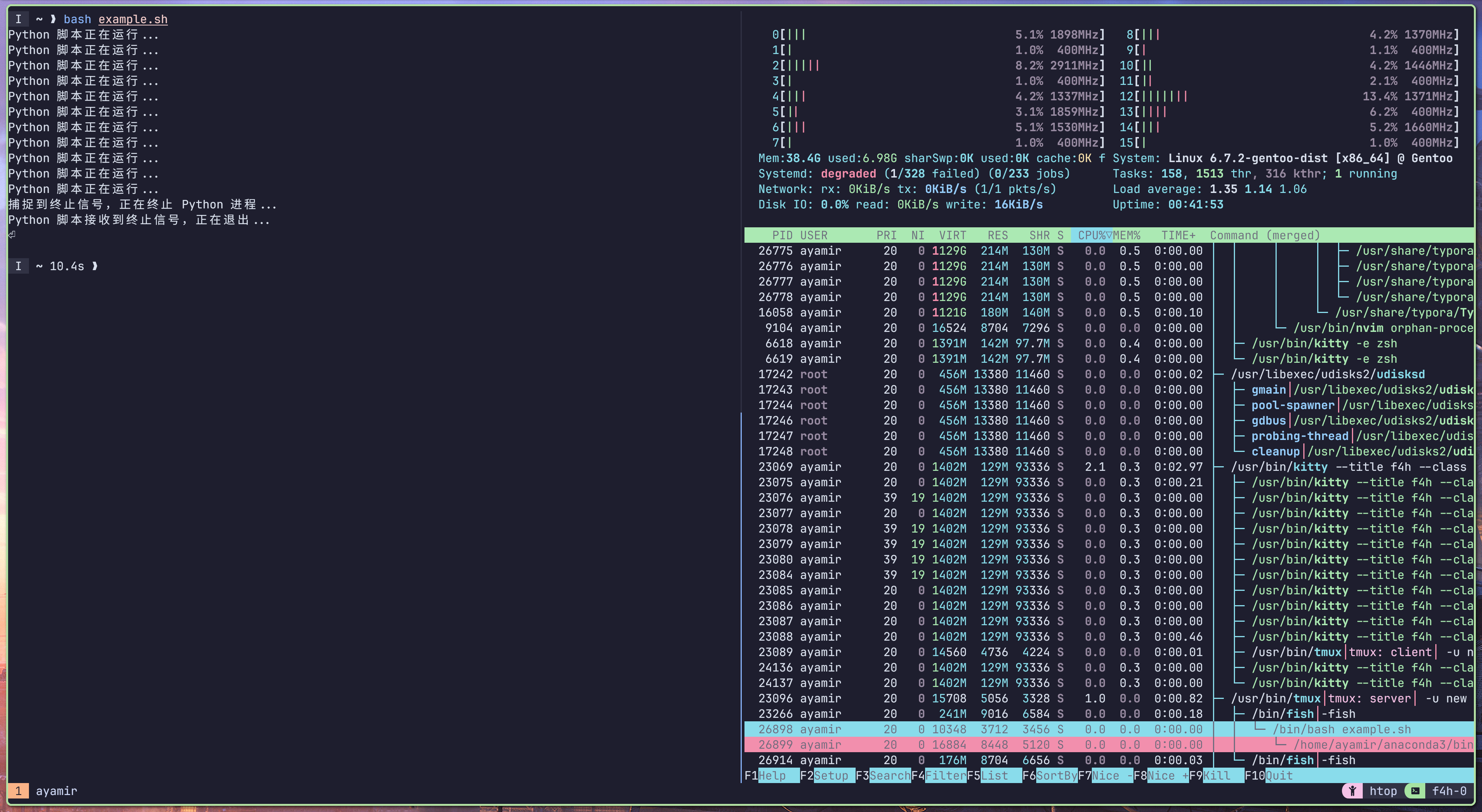Click the F3 Search function key
Screen dimensions: 1482x812
(889, 775)
